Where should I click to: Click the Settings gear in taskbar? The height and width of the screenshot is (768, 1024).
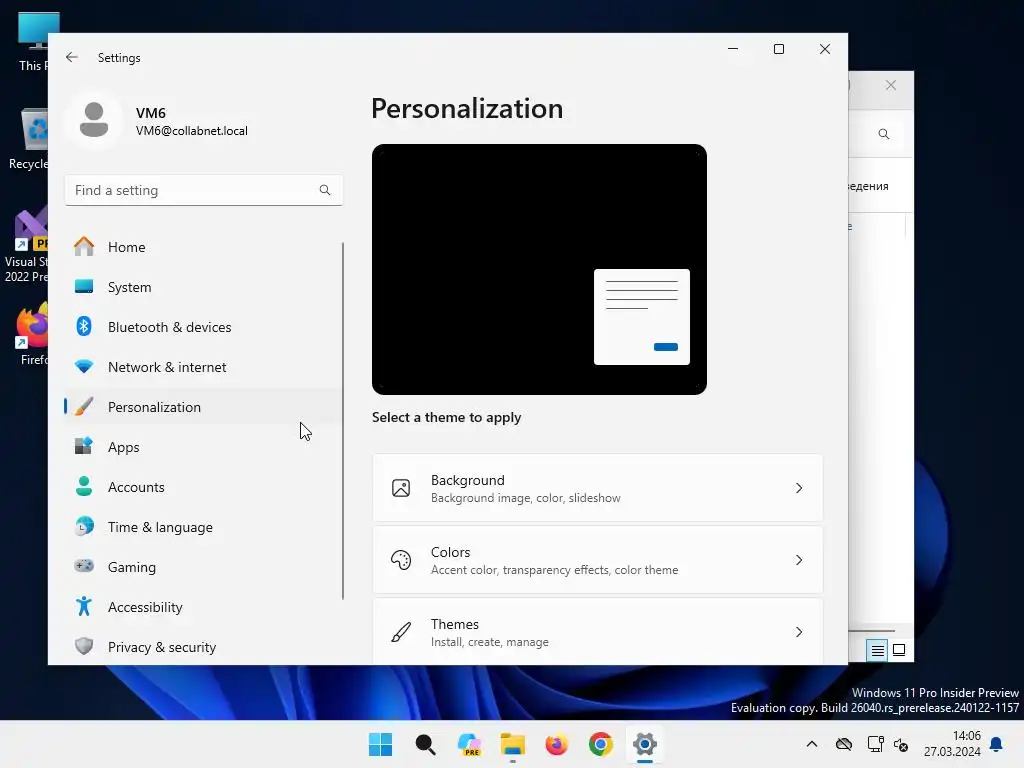click(x=645, y=744)
